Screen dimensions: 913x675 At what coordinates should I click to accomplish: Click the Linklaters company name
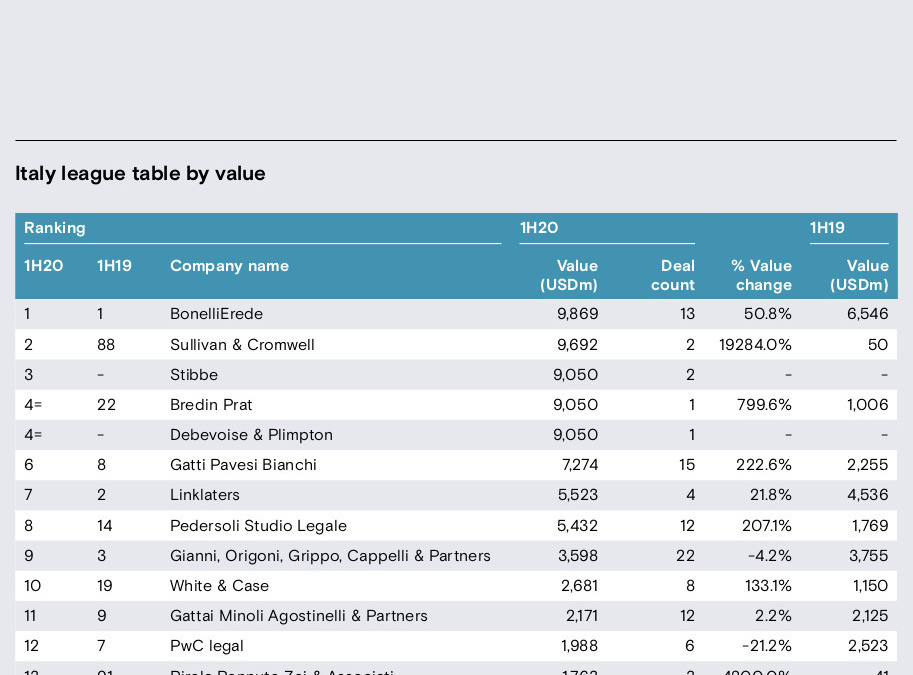coord(205,495)
